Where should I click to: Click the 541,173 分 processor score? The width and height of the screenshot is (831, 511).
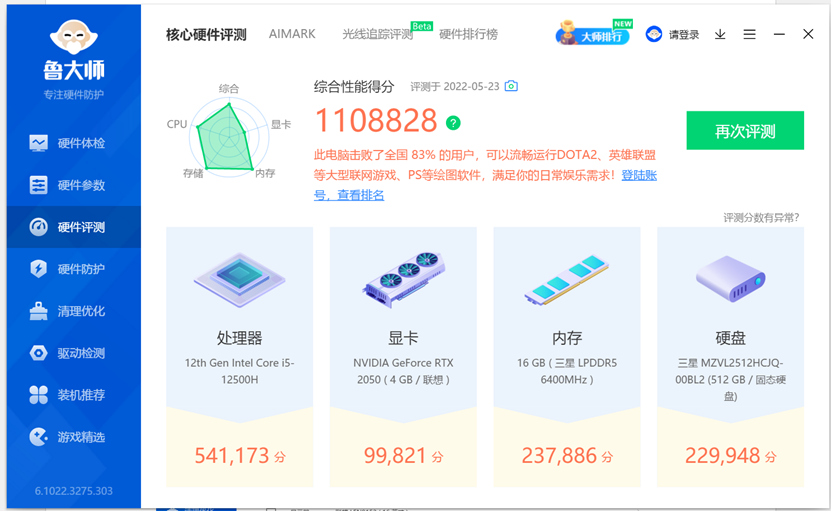pos(240,456)
